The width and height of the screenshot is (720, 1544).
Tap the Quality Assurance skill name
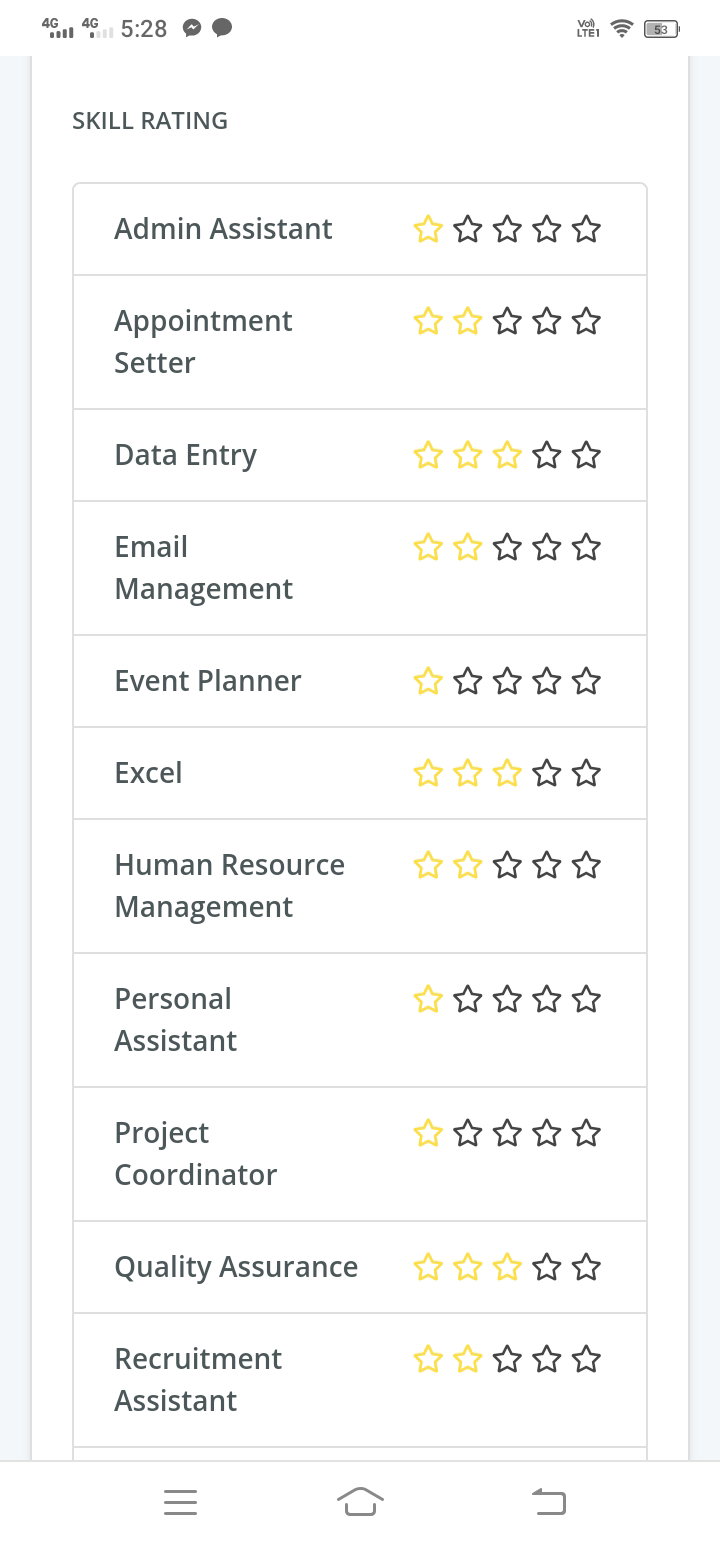click(236, 1267)
